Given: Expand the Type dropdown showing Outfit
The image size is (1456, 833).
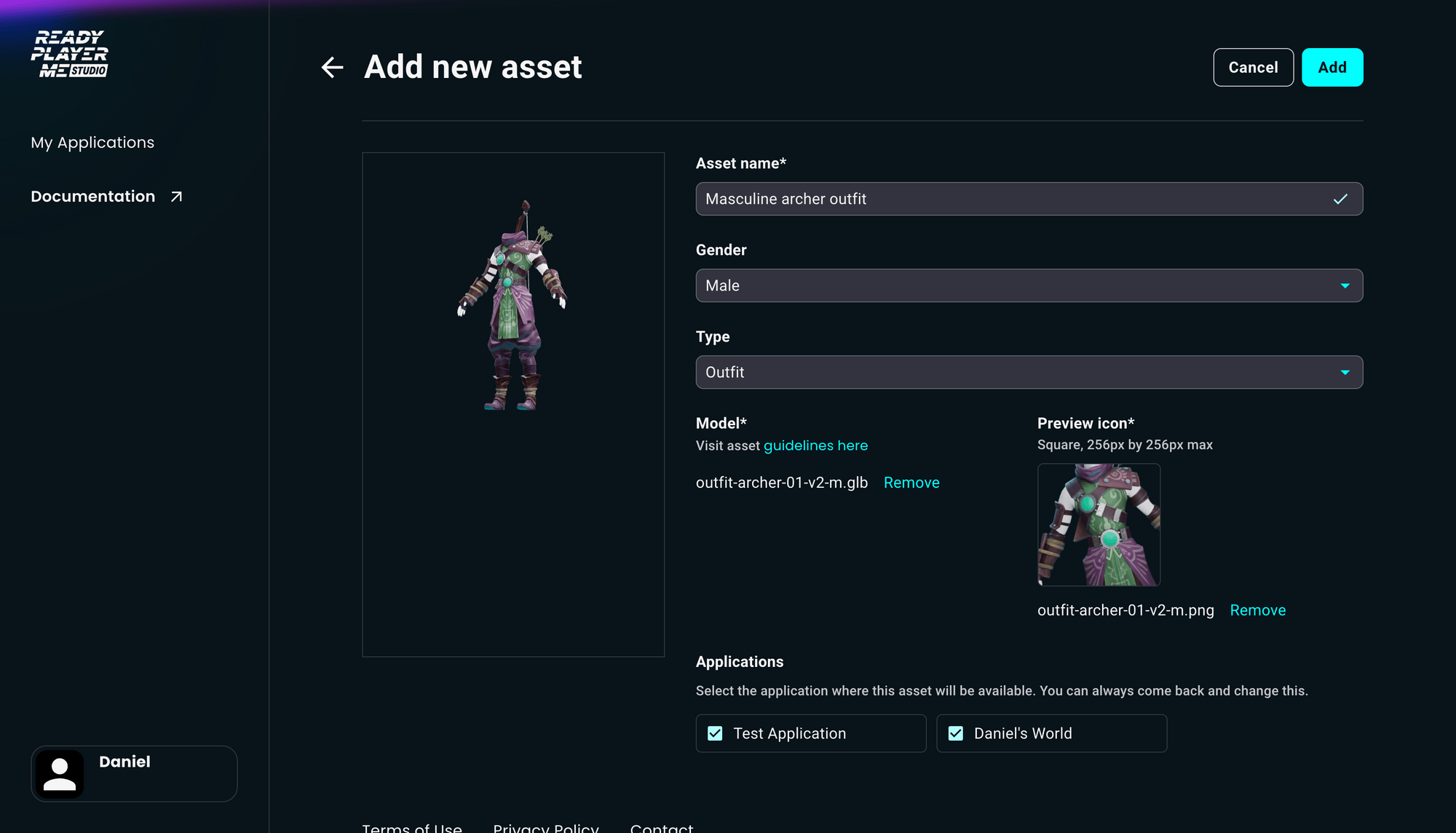Looking at the screenshot, I should pyautogui.click(x=1029, y=372).
